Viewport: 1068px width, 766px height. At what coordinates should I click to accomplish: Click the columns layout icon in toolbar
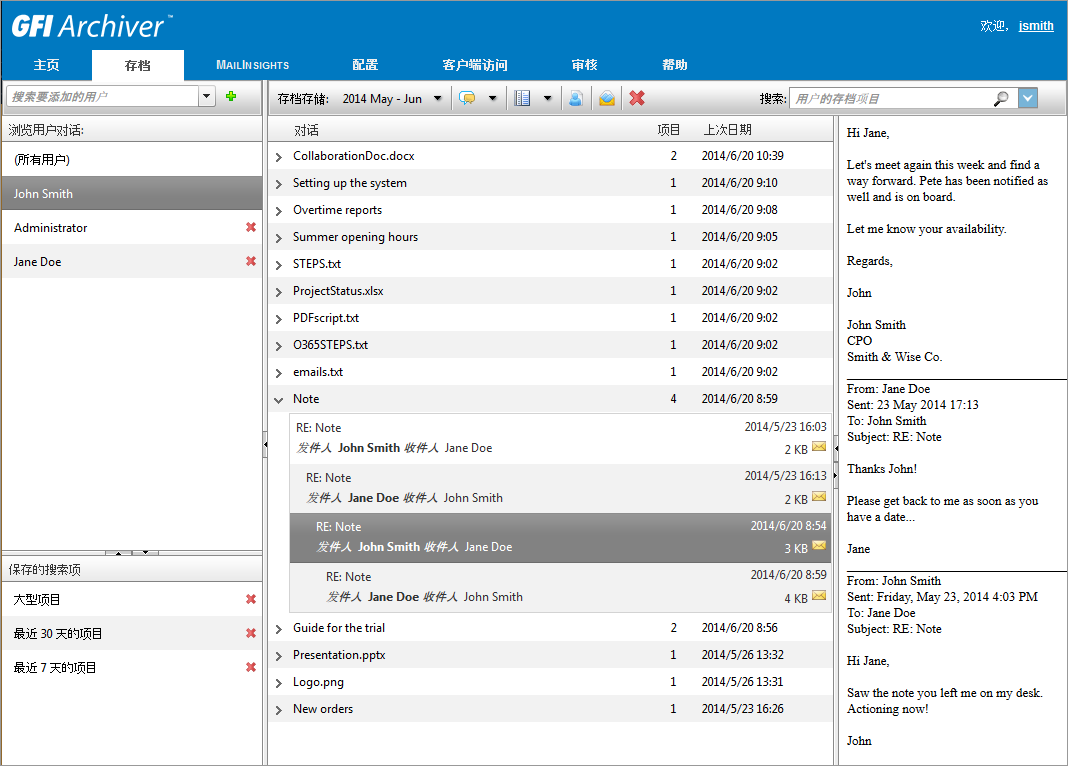pos(521,98)
